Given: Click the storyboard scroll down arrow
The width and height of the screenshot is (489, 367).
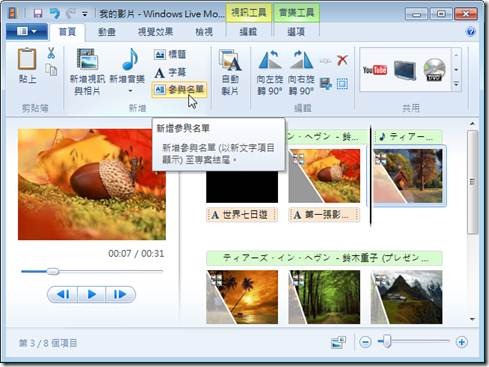Looking at the screenshot, I should click(x=472, y=319).
